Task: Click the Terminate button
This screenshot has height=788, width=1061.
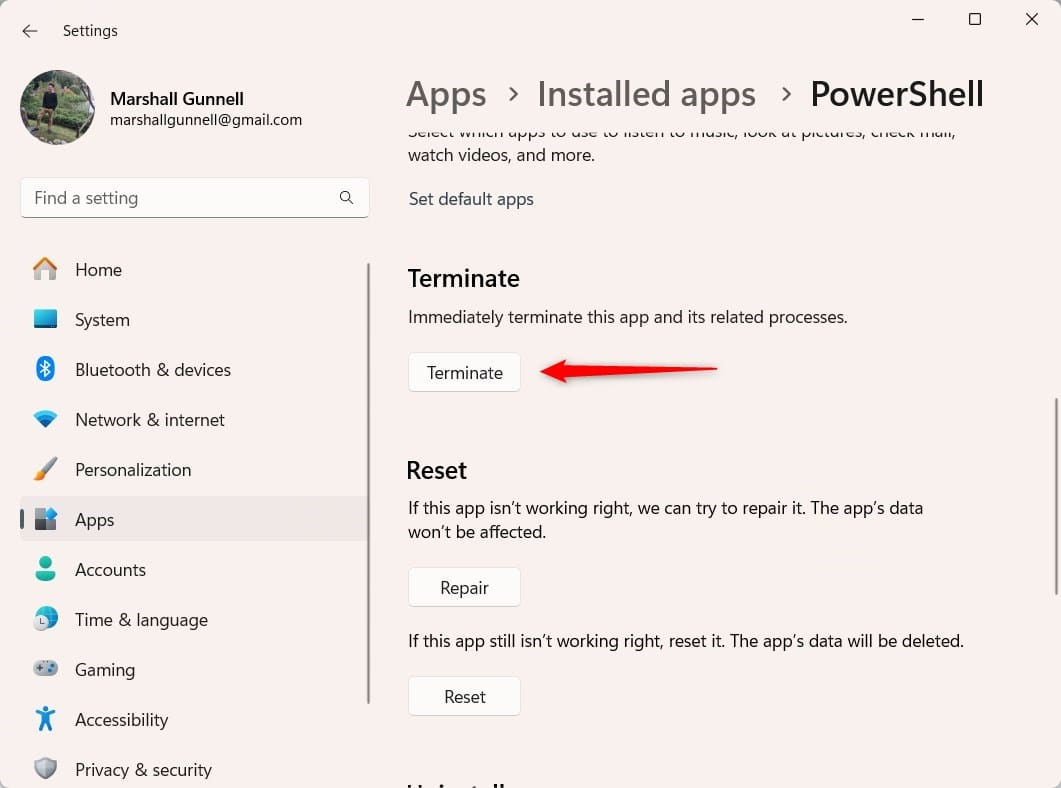Action: [x=464, y=372]
